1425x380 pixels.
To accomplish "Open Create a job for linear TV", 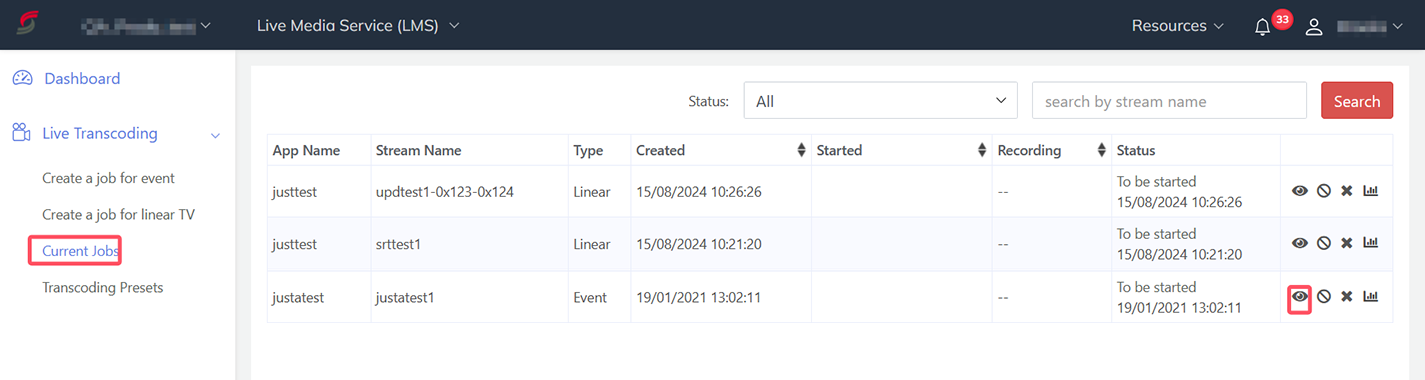I will pos(118,215).
